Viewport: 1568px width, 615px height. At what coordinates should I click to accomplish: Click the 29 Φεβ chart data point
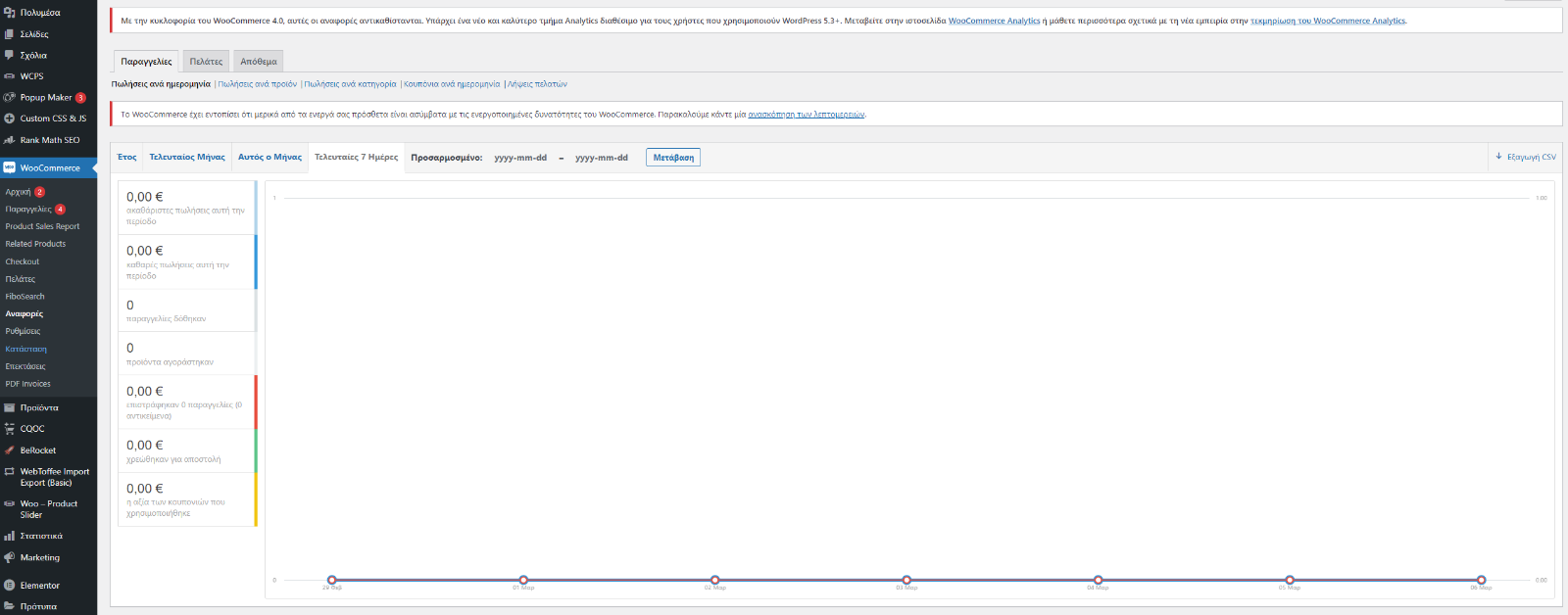[332, 580]
